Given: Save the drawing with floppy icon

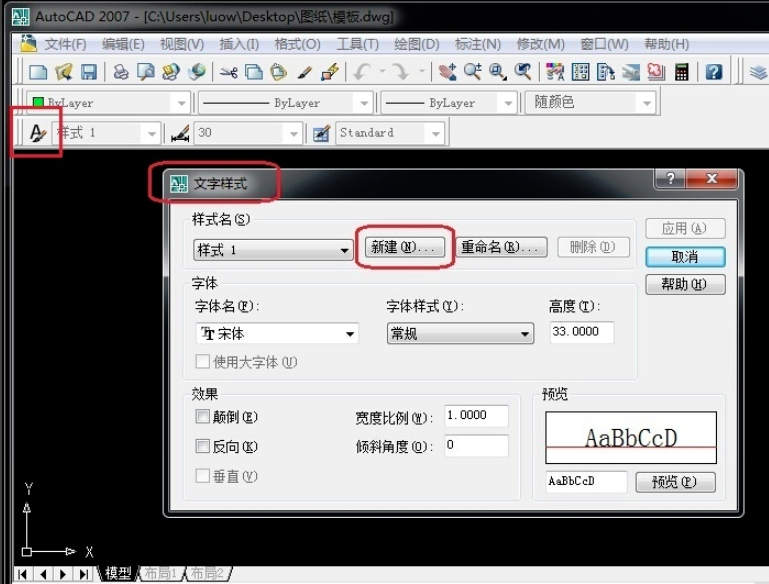Looking at the screenshot, I should [89, 73].
